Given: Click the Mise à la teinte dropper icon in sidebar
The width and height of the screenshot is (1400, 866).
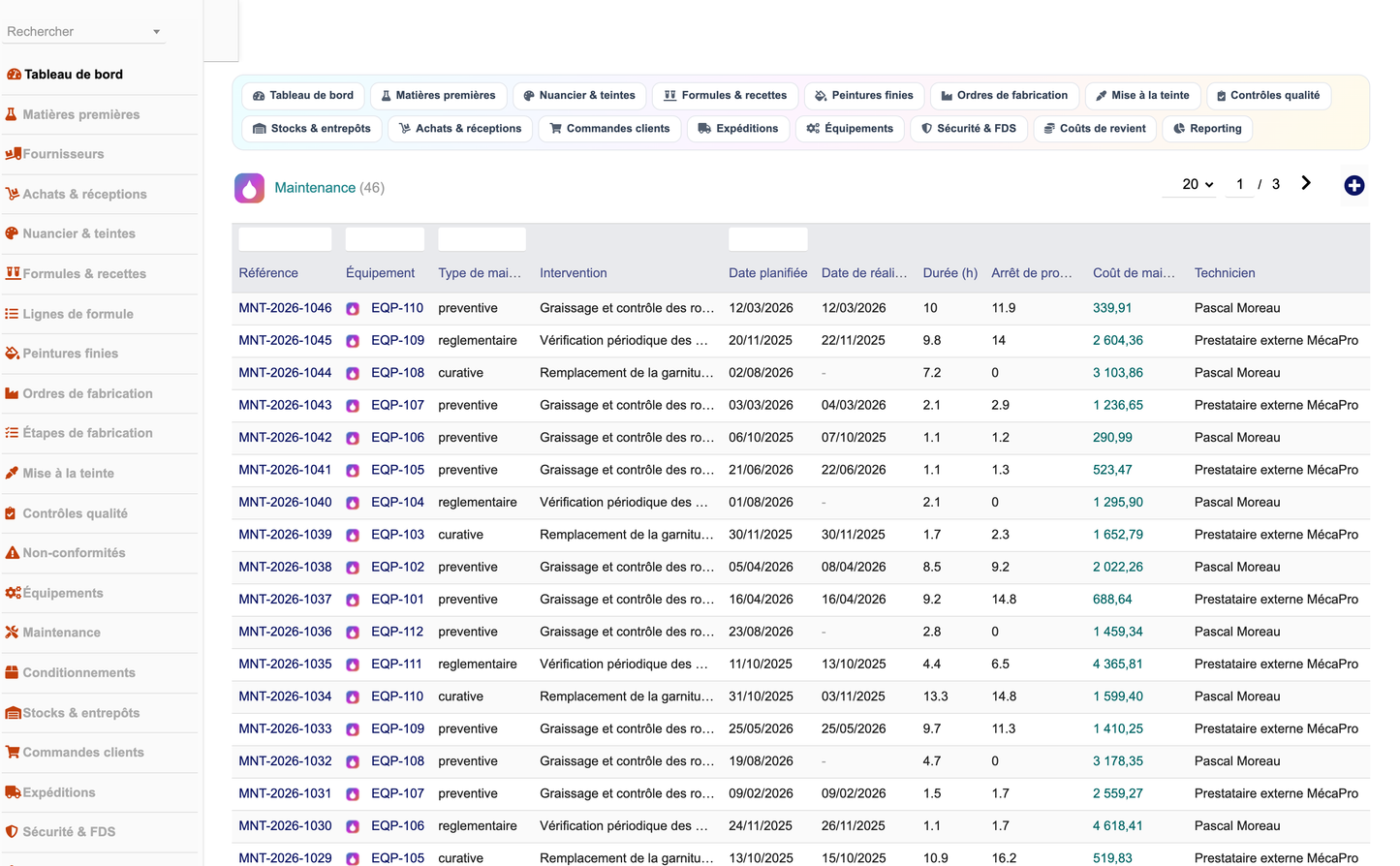Looking at the screenshot, I should pos(12,473).
